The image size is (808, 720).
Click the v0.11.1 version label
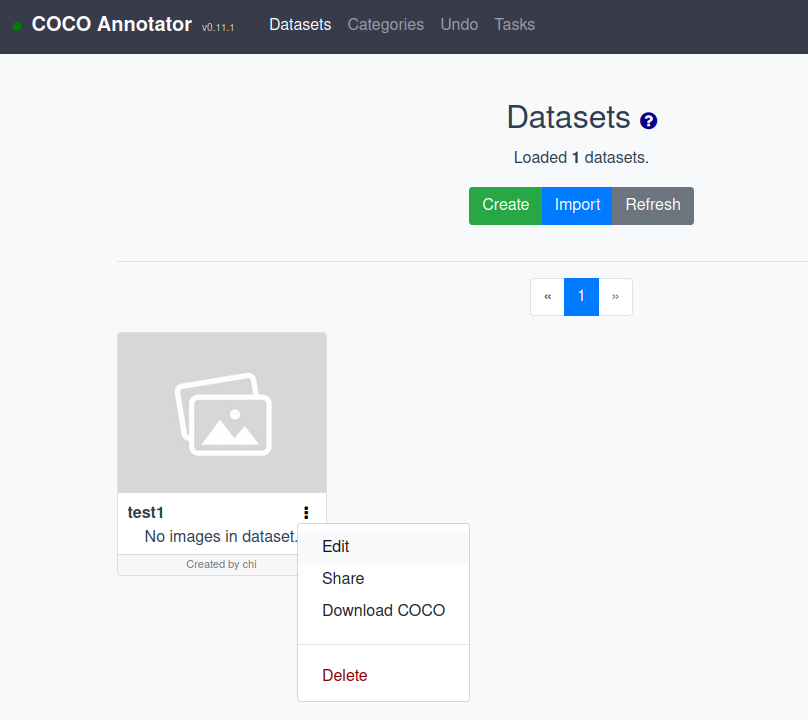[218, 27]
